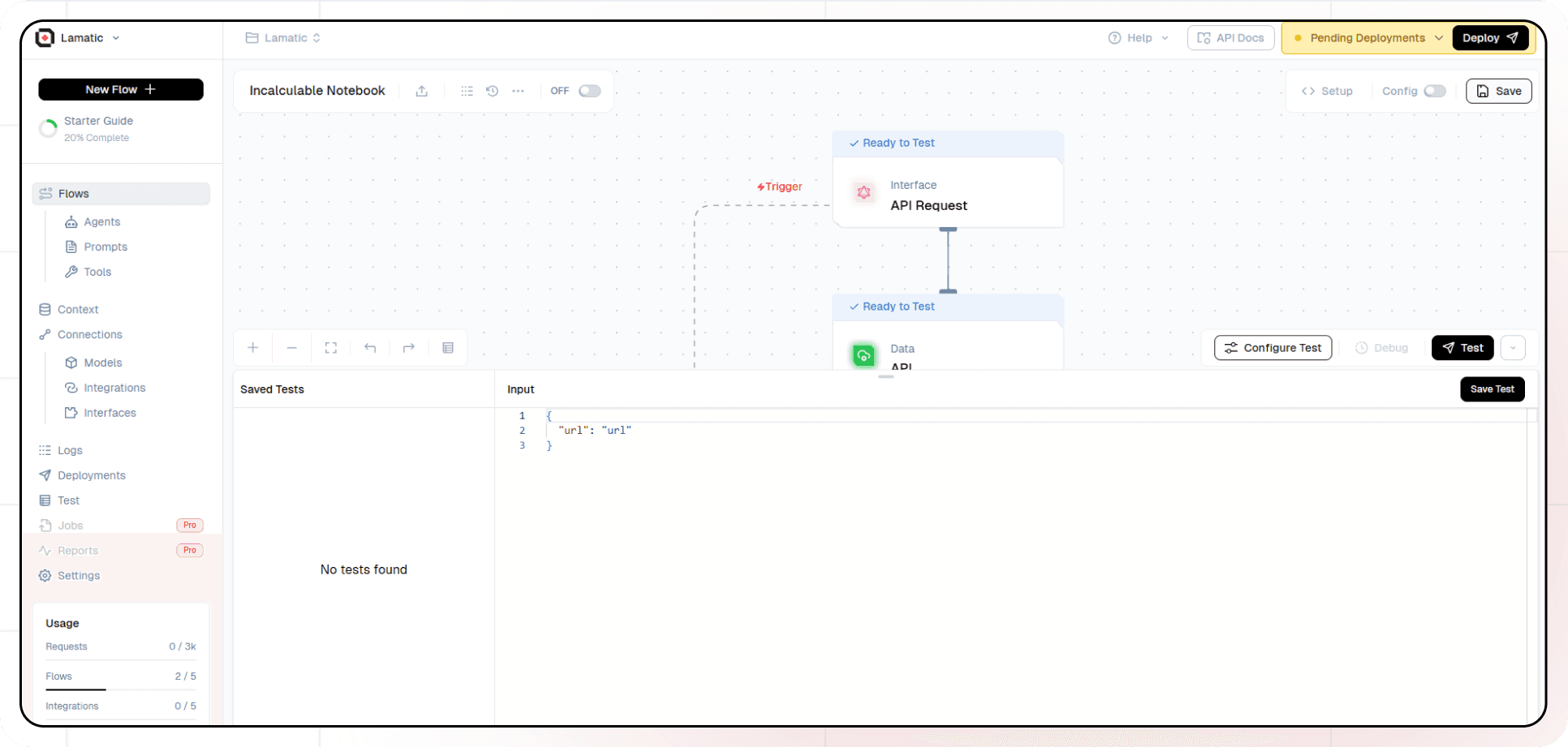Redo using the canvas toolbar arrow
This screenshot has height=747, width=1568.
pyautogui.click(x=409, y=347)
